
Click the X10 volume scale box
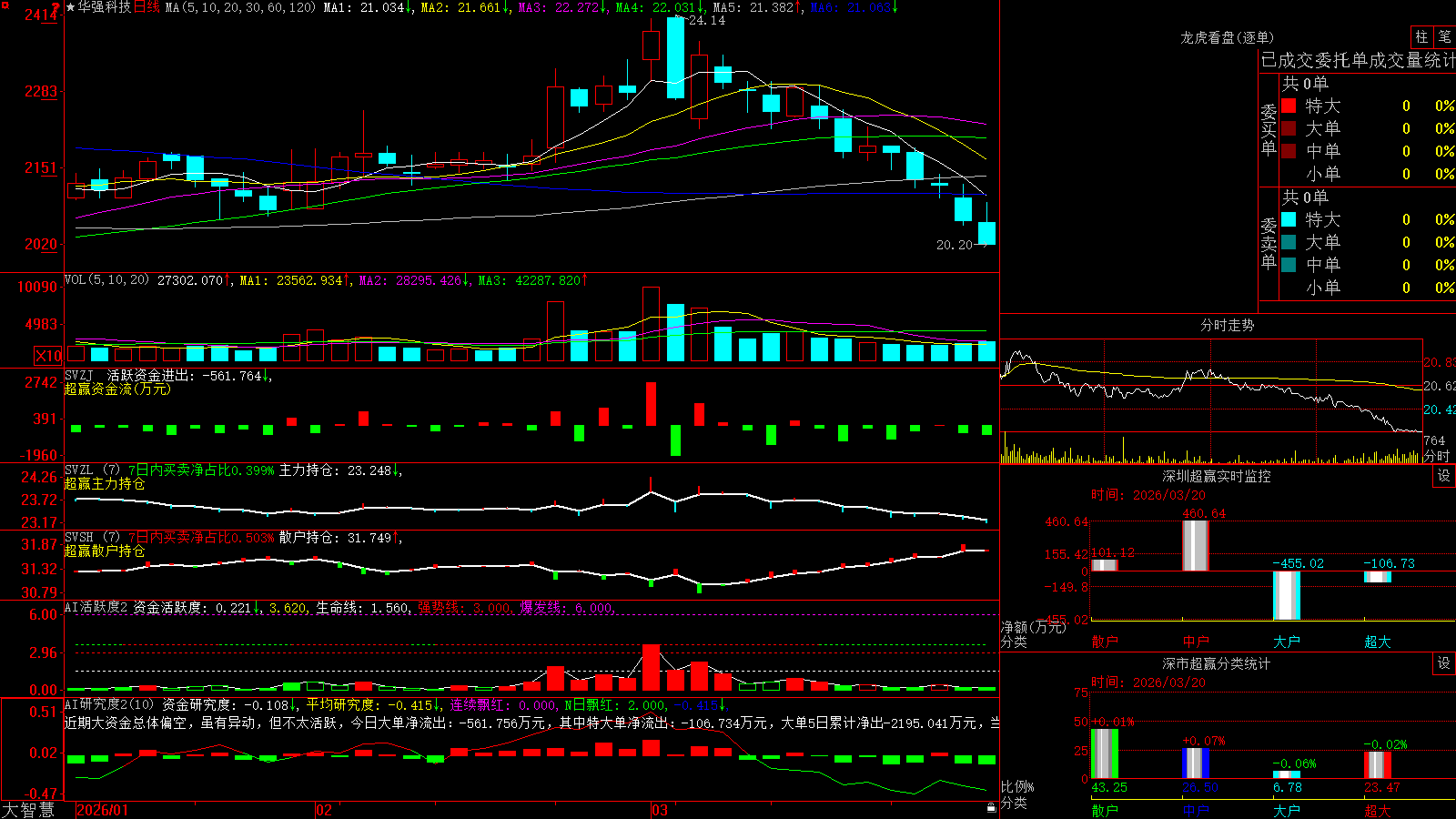pos(48,356)
